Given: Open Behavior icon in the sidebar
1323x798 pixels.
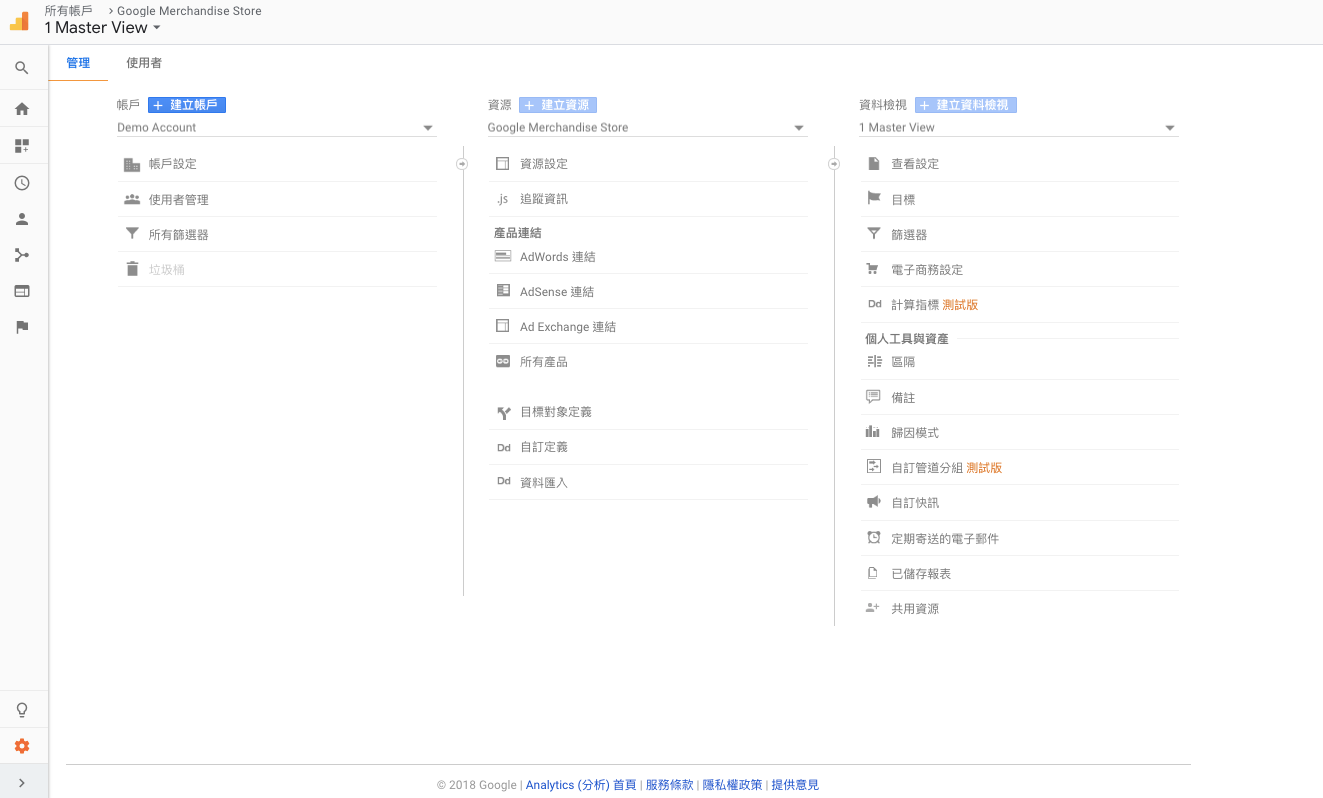Looking at the screenshot, I should (22, 291).
